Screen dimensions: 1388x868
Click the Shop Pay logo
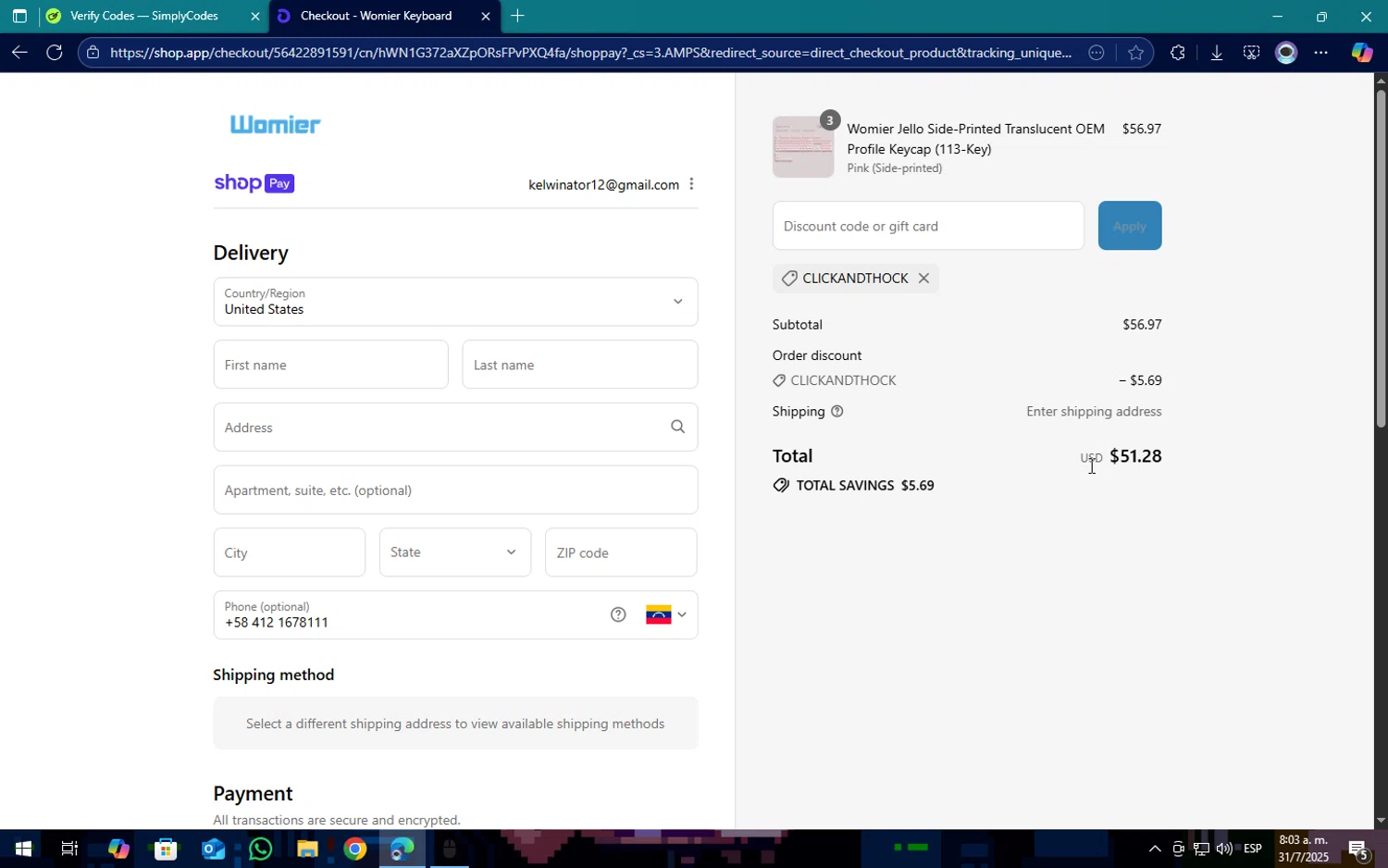click(x=254, y=183)
